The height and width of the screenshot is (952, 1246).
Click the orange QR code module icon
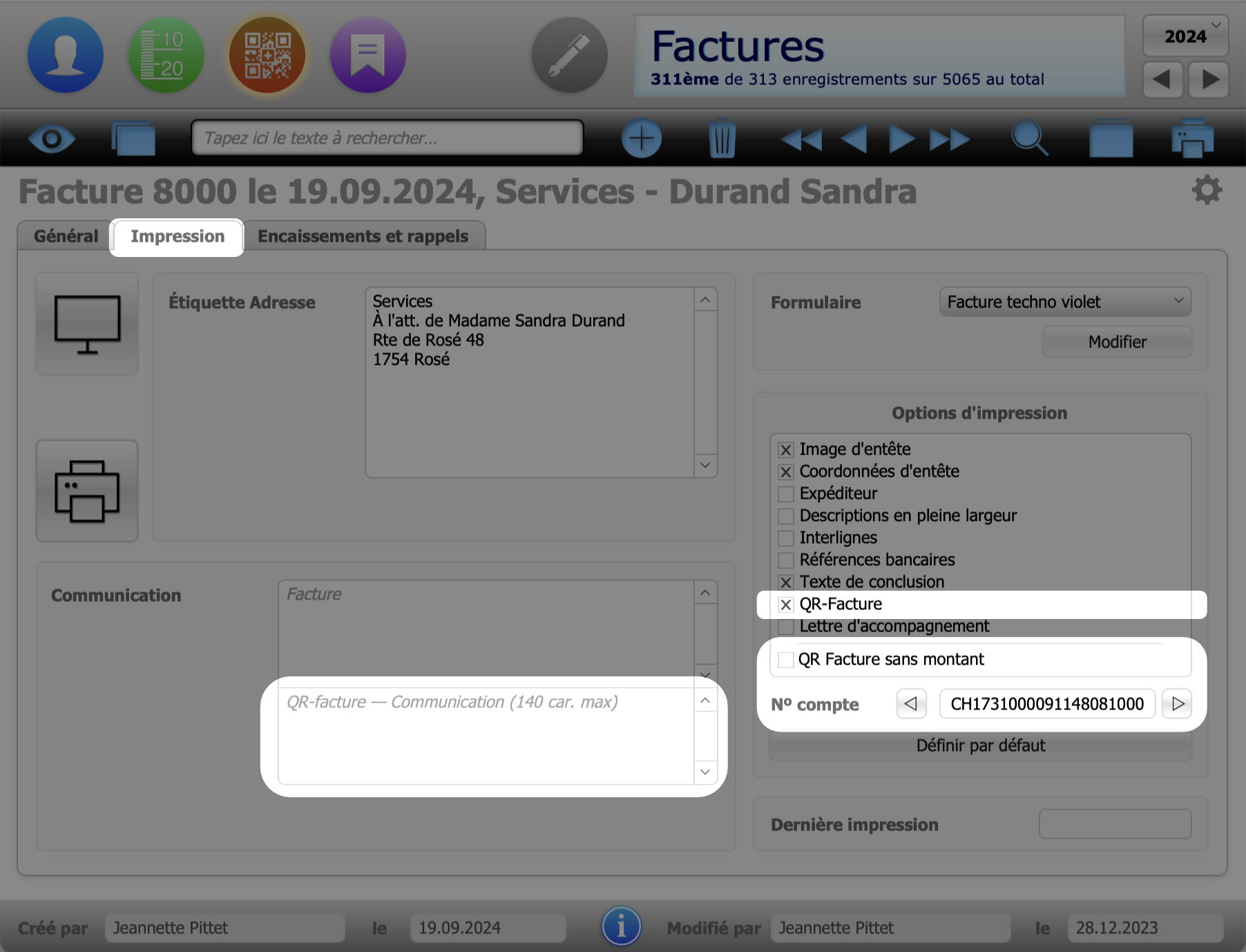[x=267, y=55]
